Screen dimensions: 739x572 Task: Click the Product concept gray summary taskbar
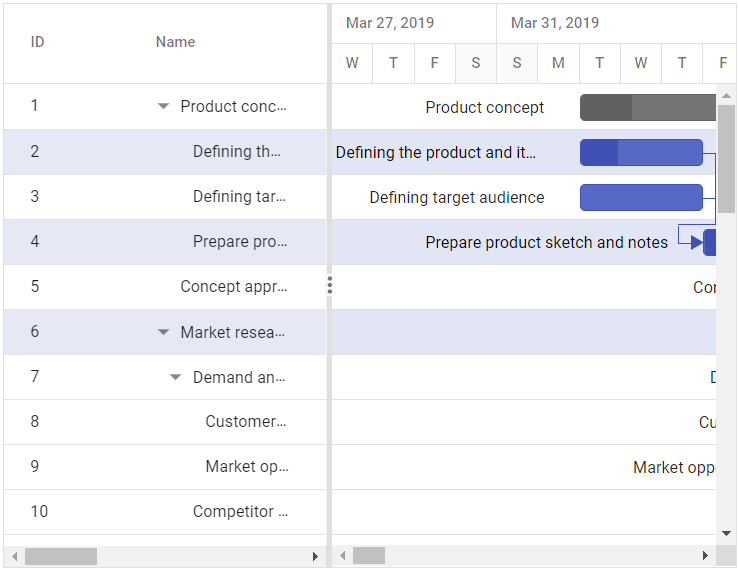click(648, 107)
